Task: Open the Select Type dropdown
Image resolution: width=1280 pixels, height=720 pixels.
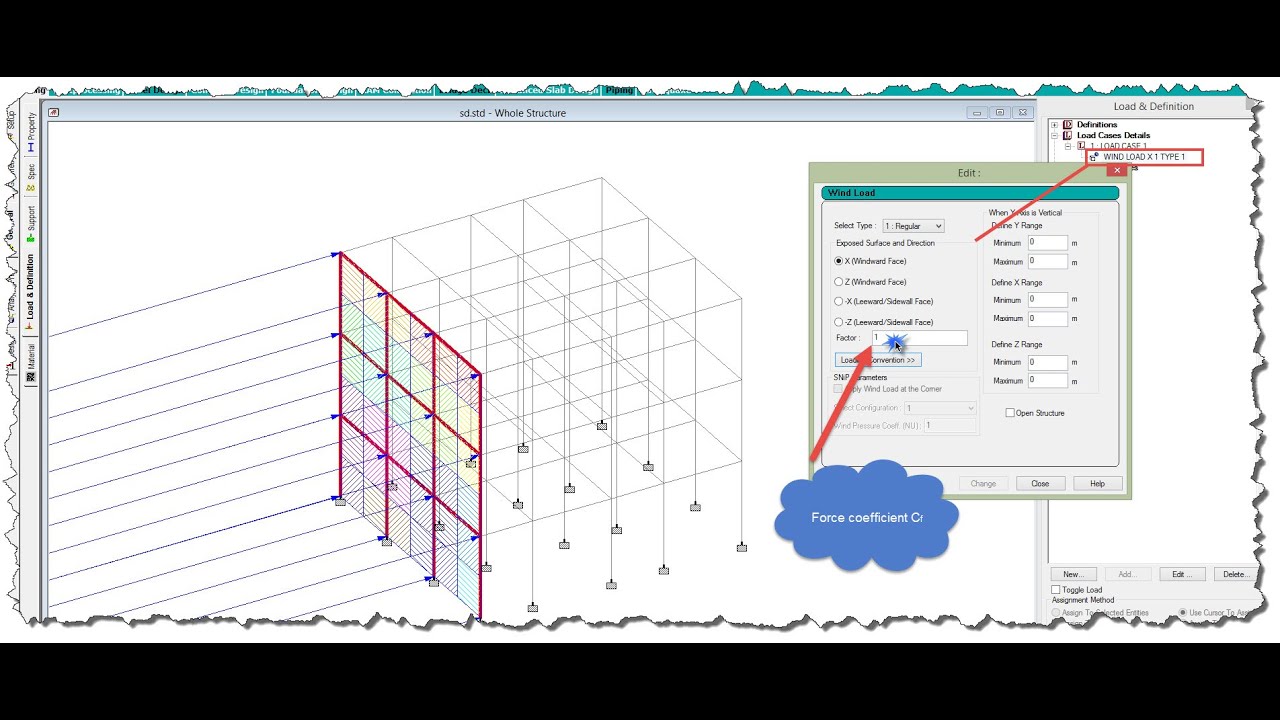Action: 912,226
